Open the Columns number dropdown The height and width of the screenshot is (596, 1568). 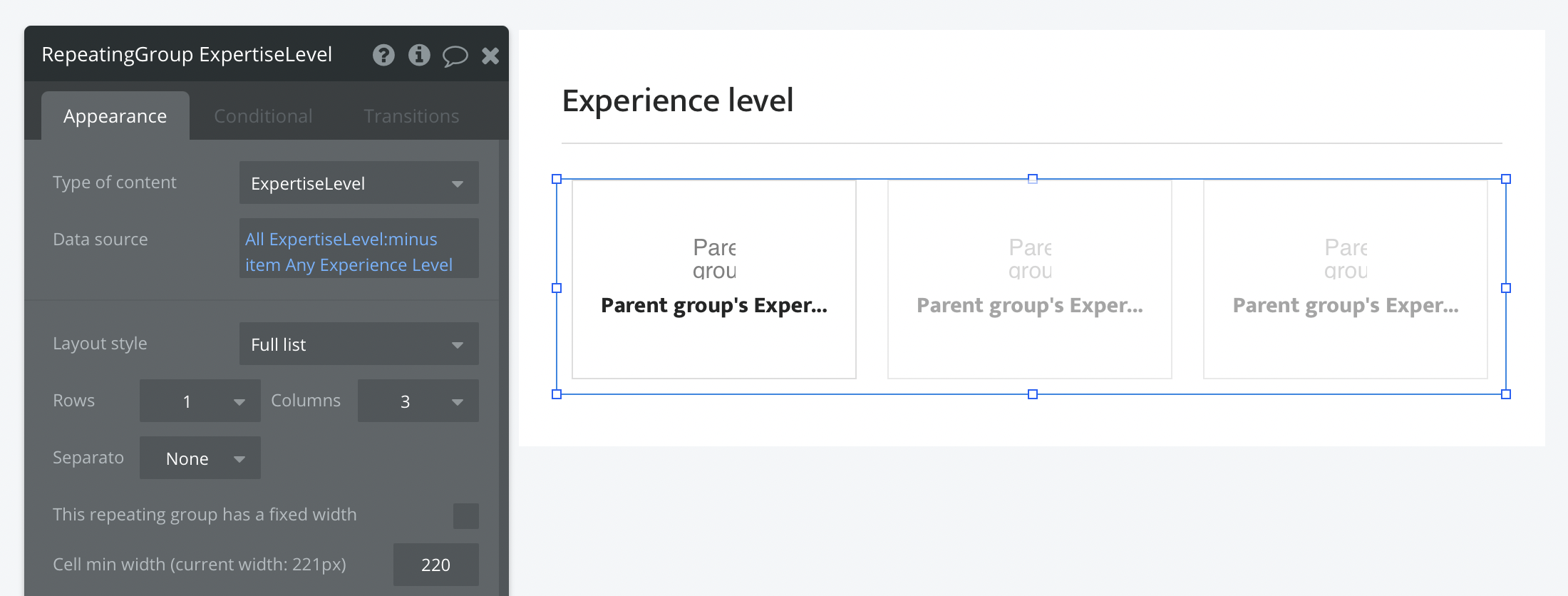[418, 401]
